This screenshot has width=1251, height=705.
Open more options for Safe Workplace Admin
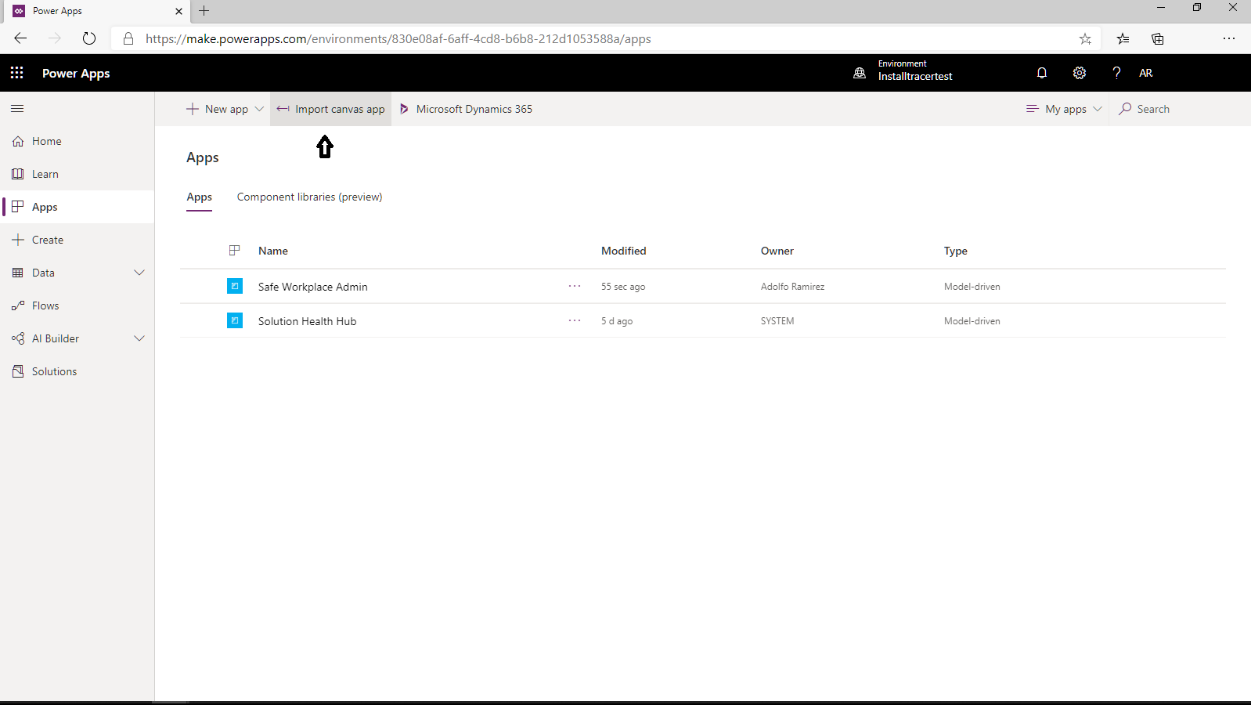click(574, 286)
